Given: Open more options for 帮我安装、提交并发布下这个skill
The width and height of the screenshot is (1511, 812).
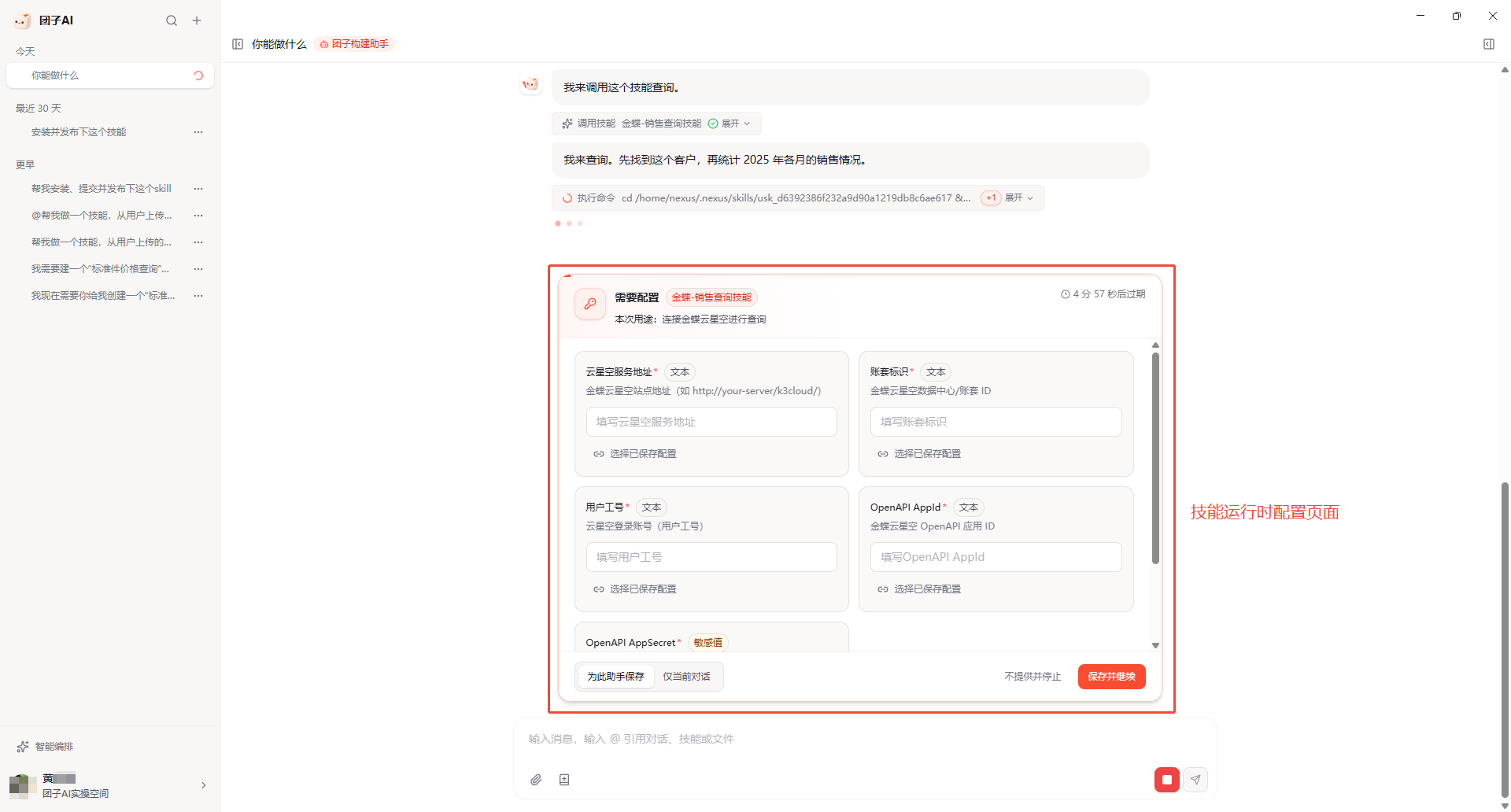Looking at the screenshot, I should click(x=198, y=189).
